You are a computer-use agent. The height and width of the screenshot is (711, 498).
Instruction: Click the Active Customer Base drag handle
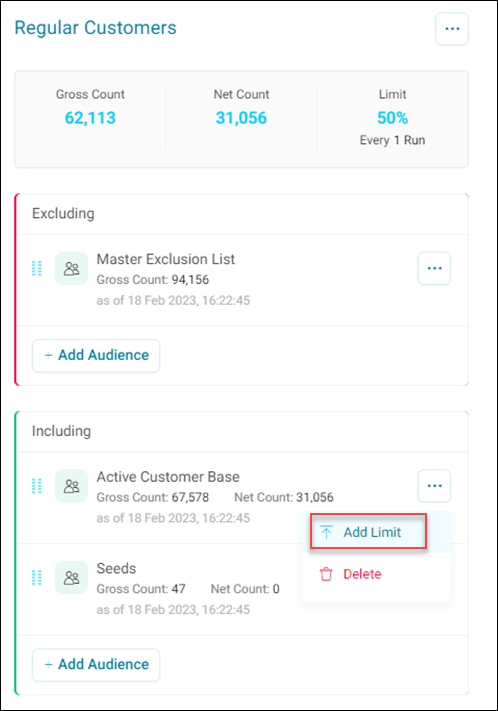pos(37,486)
